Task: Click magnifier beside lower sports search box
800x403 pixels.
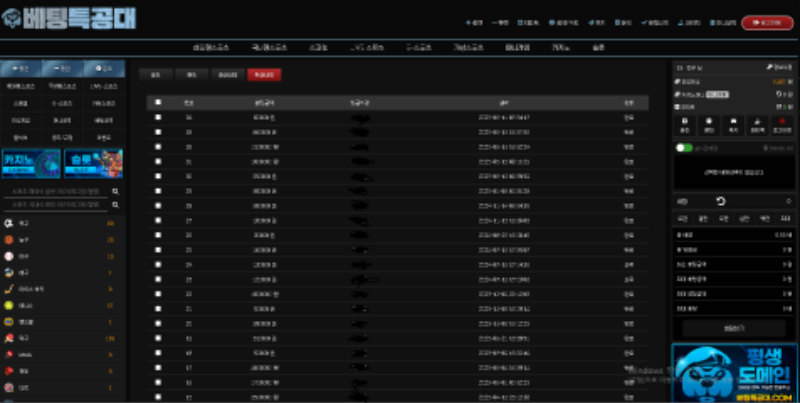Action: pyautogui.click(x=116, y=205)
